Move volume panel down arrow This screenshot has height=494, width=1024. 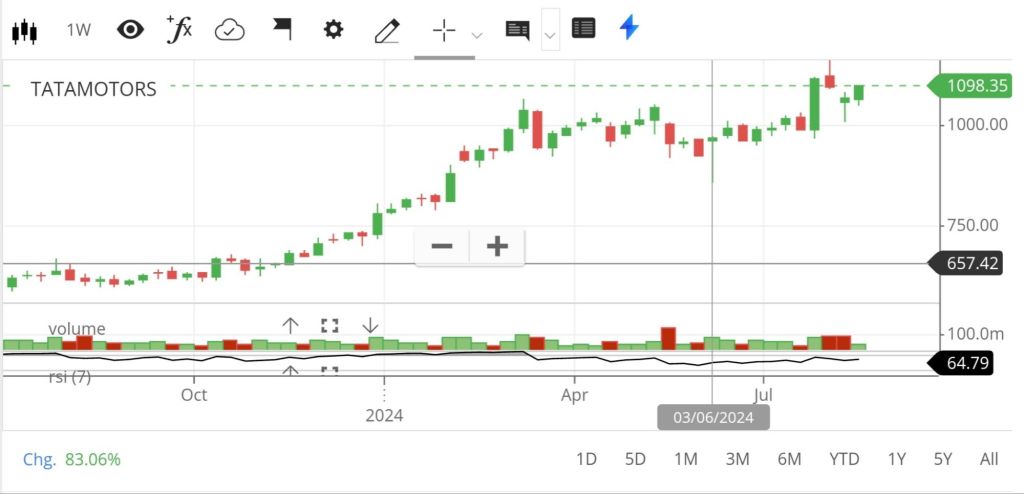[370, 325]
